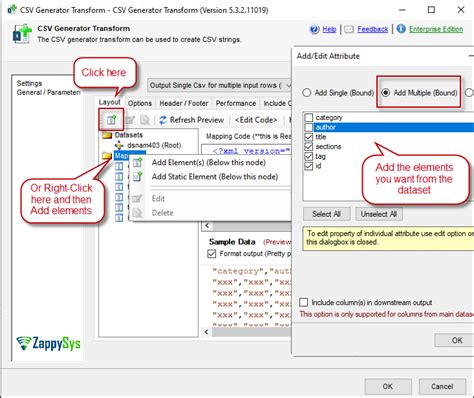The image size is (474, 398).
Task: Click the ZappySys logo
Action: point(49,343)
